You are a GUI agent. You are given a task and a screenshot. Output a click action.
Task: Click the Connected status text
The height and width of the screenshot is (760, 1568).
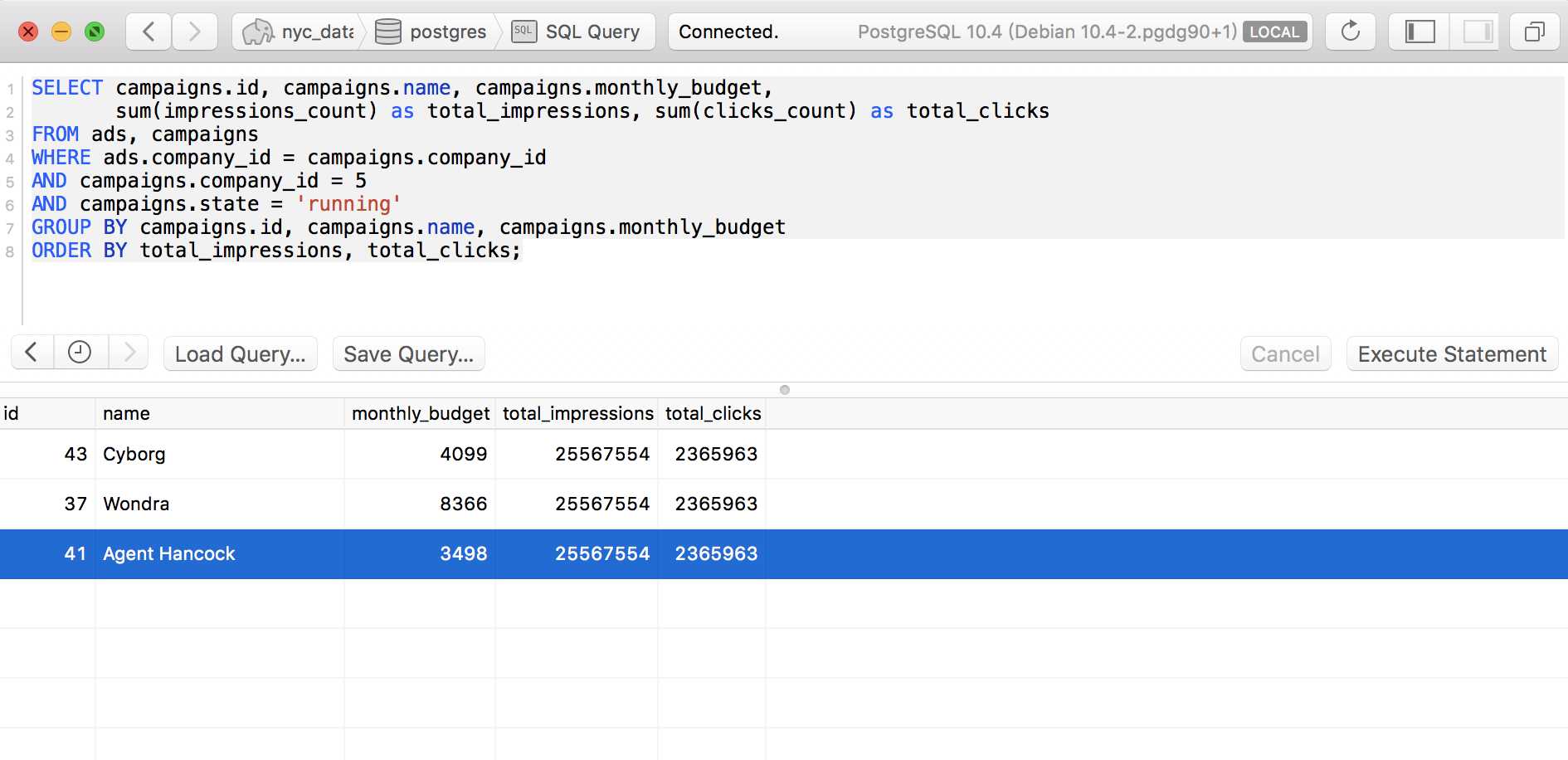728,32
